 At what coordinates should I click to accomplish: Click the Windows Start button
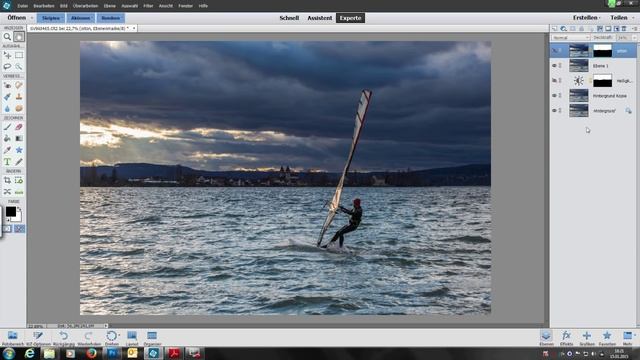pos(9,353)
